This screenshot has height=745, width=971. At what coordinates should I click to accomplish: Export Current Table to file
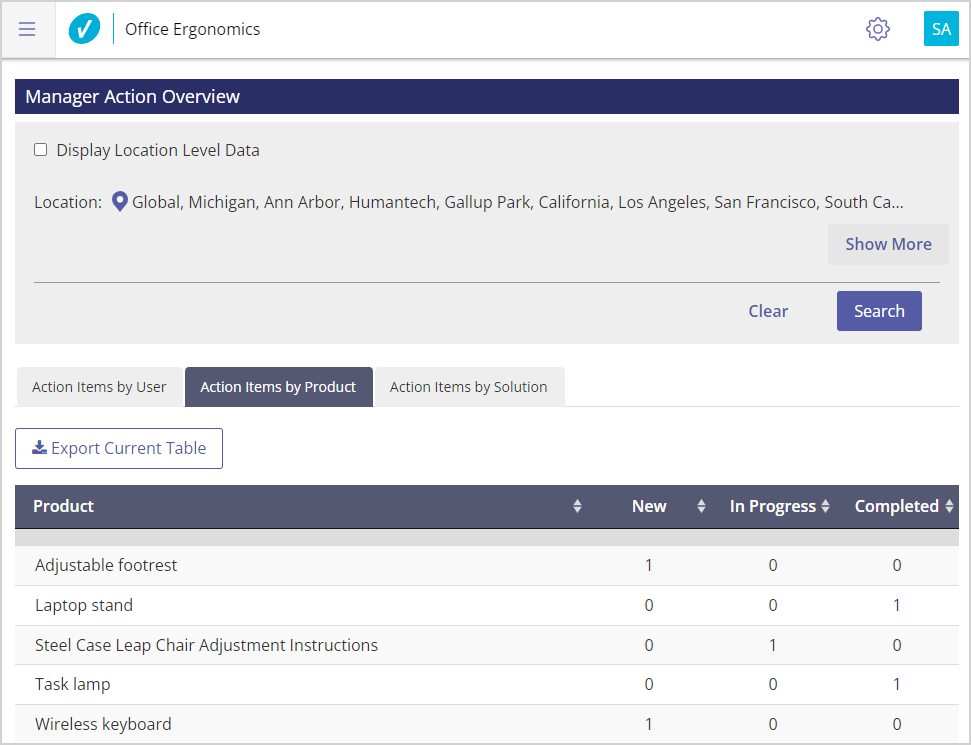[119, 448]
